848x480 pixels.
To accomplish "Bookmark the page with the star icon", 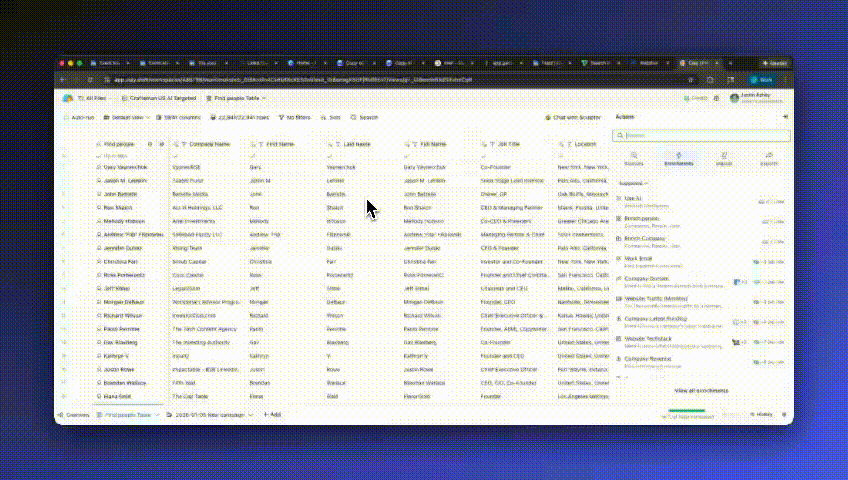I will coord(690,80).
